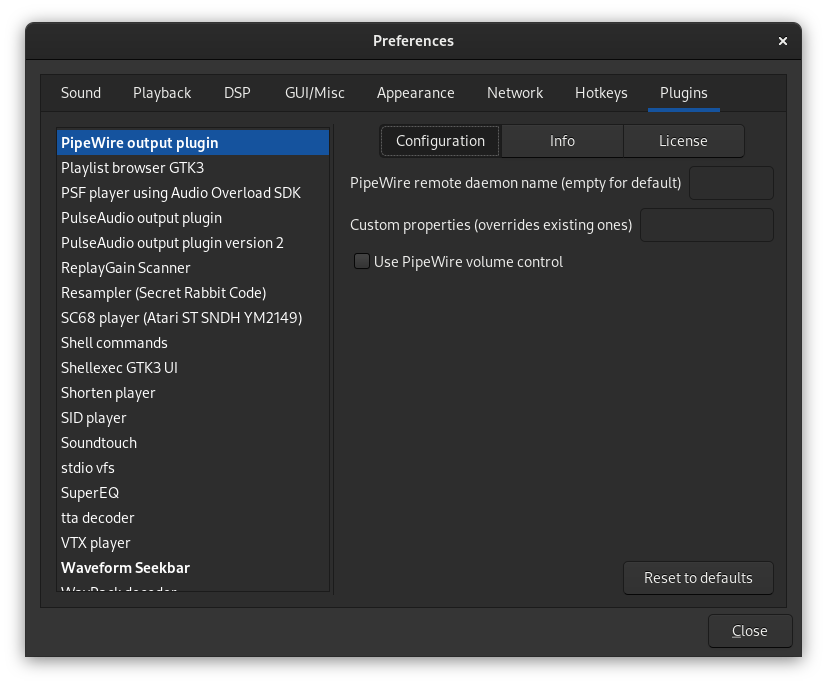
Task: Switch to the Network tab
Action: (x=515, y=93)
